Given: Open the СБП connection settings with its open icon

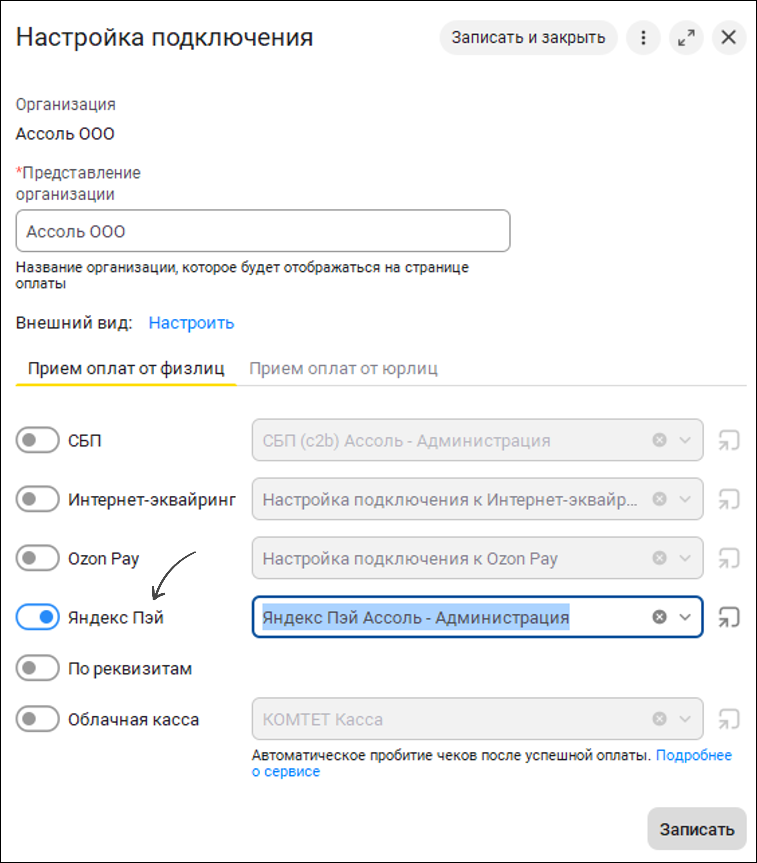Looking at the screenshot, I should [x=729, y=440].
